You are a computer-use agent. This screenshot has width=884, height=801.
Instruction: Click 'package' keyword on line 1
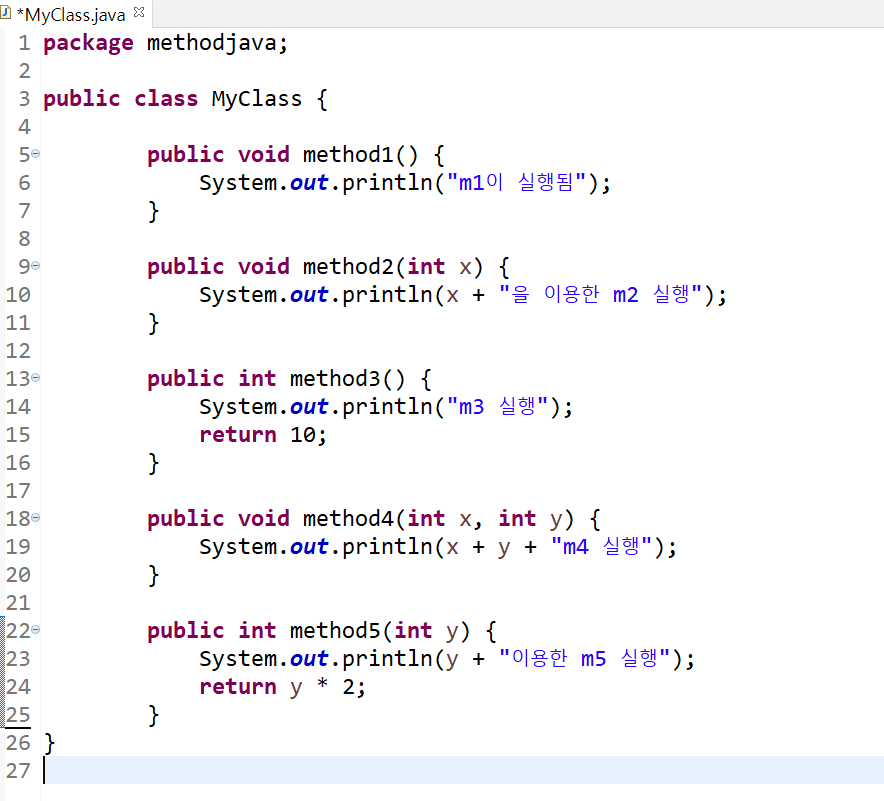89,44
